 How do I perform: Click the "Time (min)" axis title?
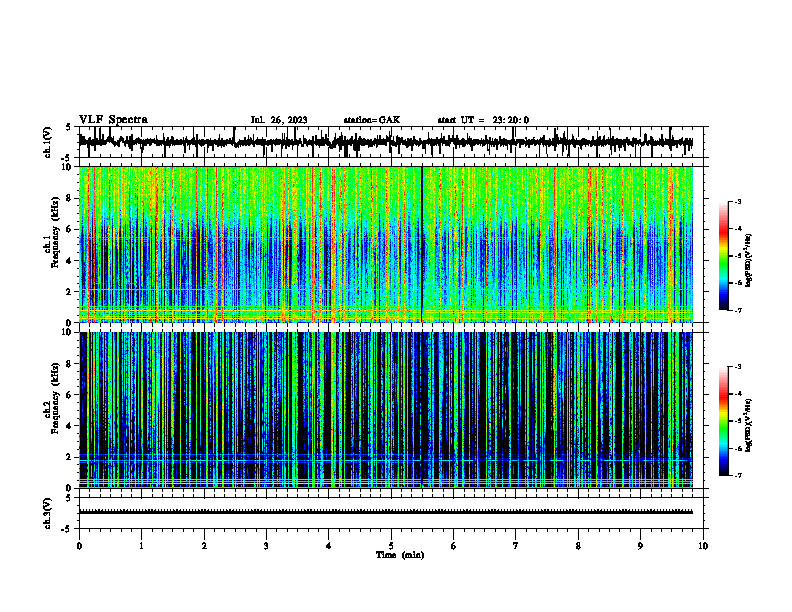click(400, 555)
